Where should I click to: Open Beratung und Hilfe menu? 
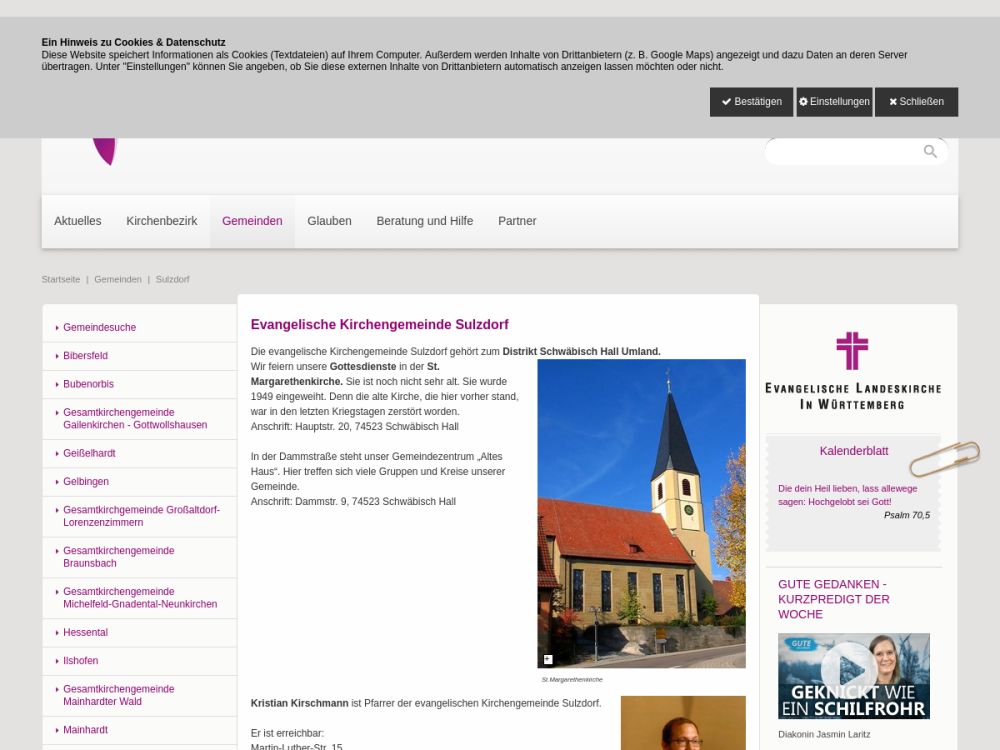pyautogui.click(x=425, y=221)
